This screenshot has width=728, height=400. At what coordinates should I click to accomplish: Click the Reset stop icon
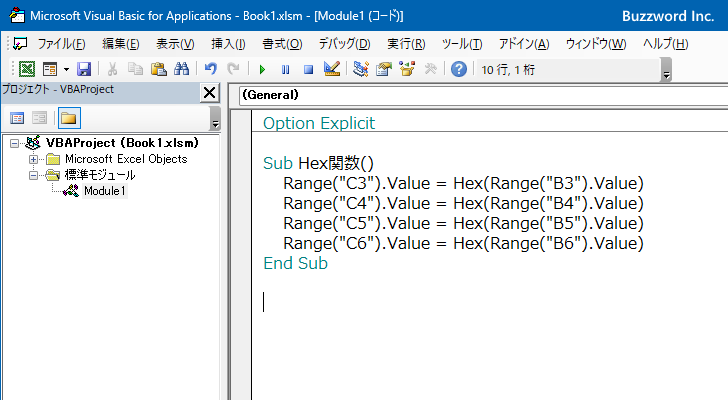click(x=308, y=70)
